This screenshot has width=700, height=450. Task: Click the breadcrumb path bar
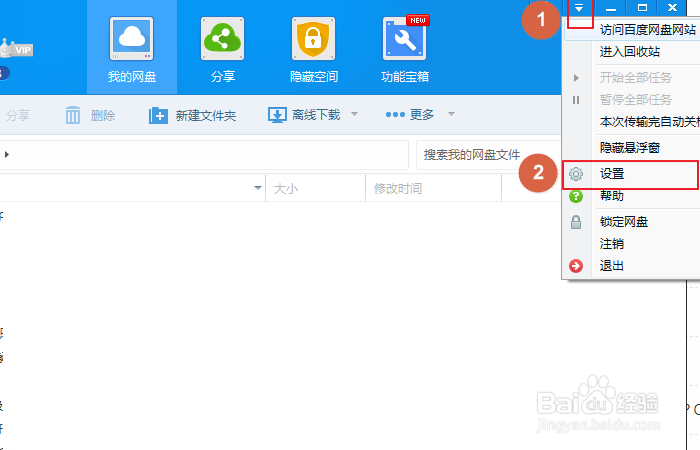coord(204,155)
